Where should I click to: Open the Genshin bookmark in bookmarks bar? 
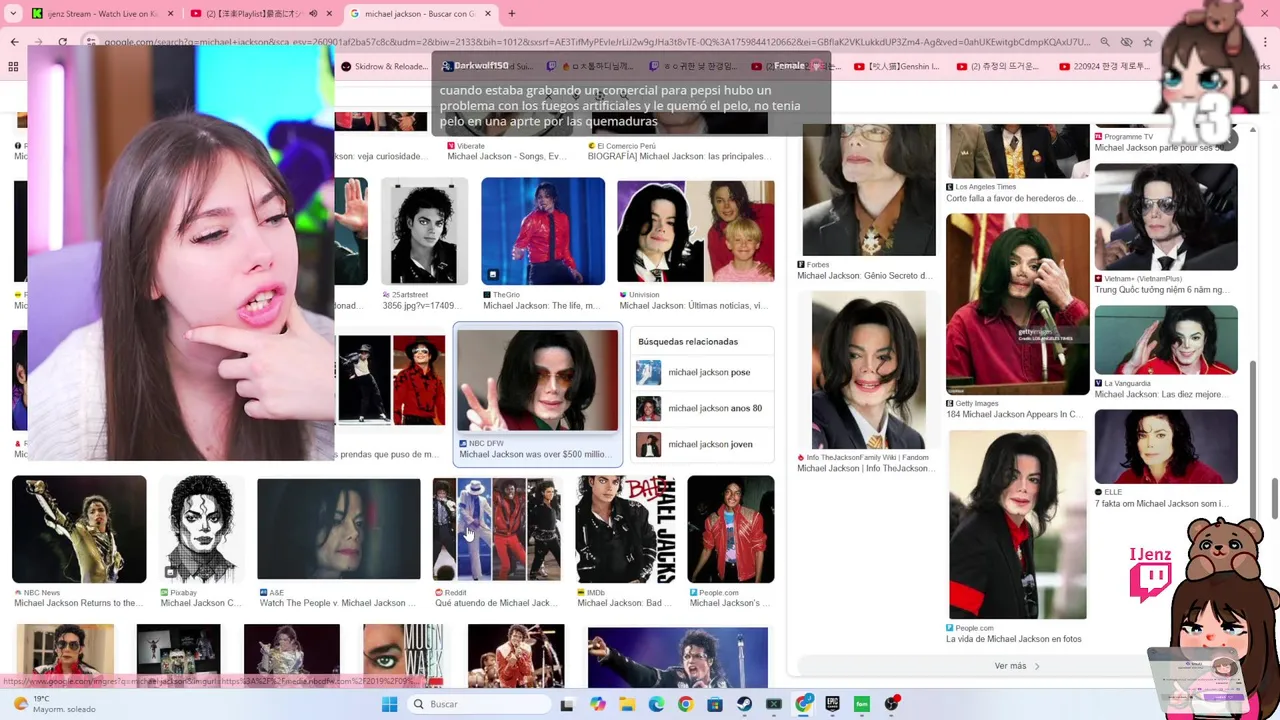[897, 67]
